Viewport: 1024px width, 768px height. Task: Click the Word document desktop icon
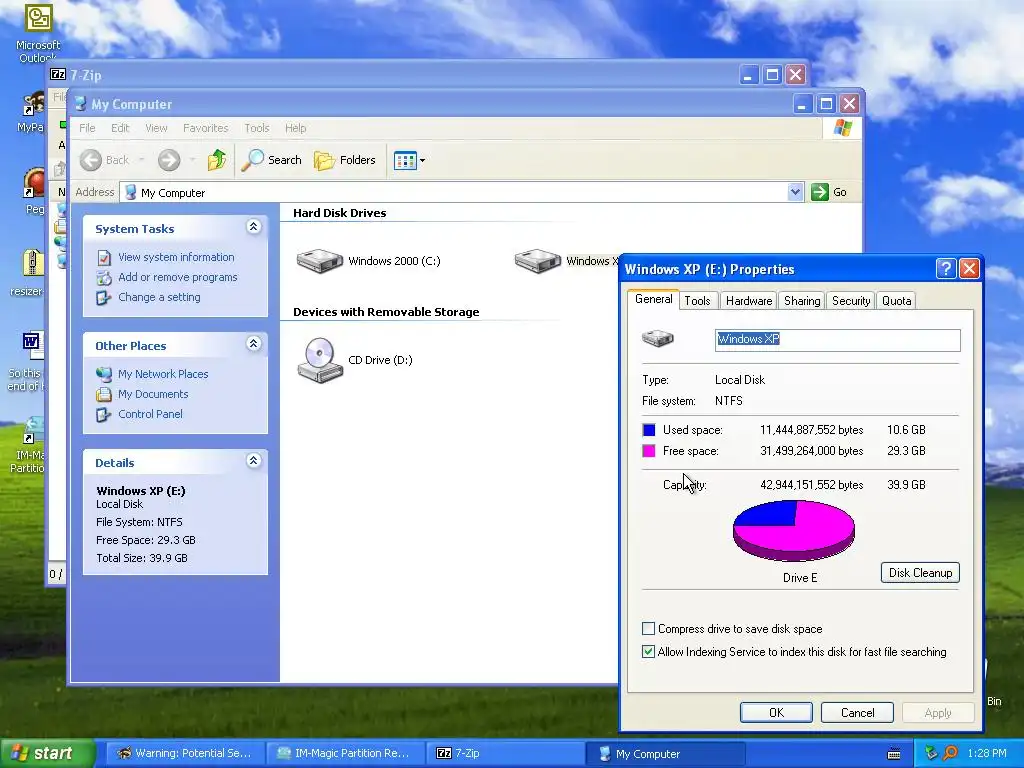tap(33, 345)
